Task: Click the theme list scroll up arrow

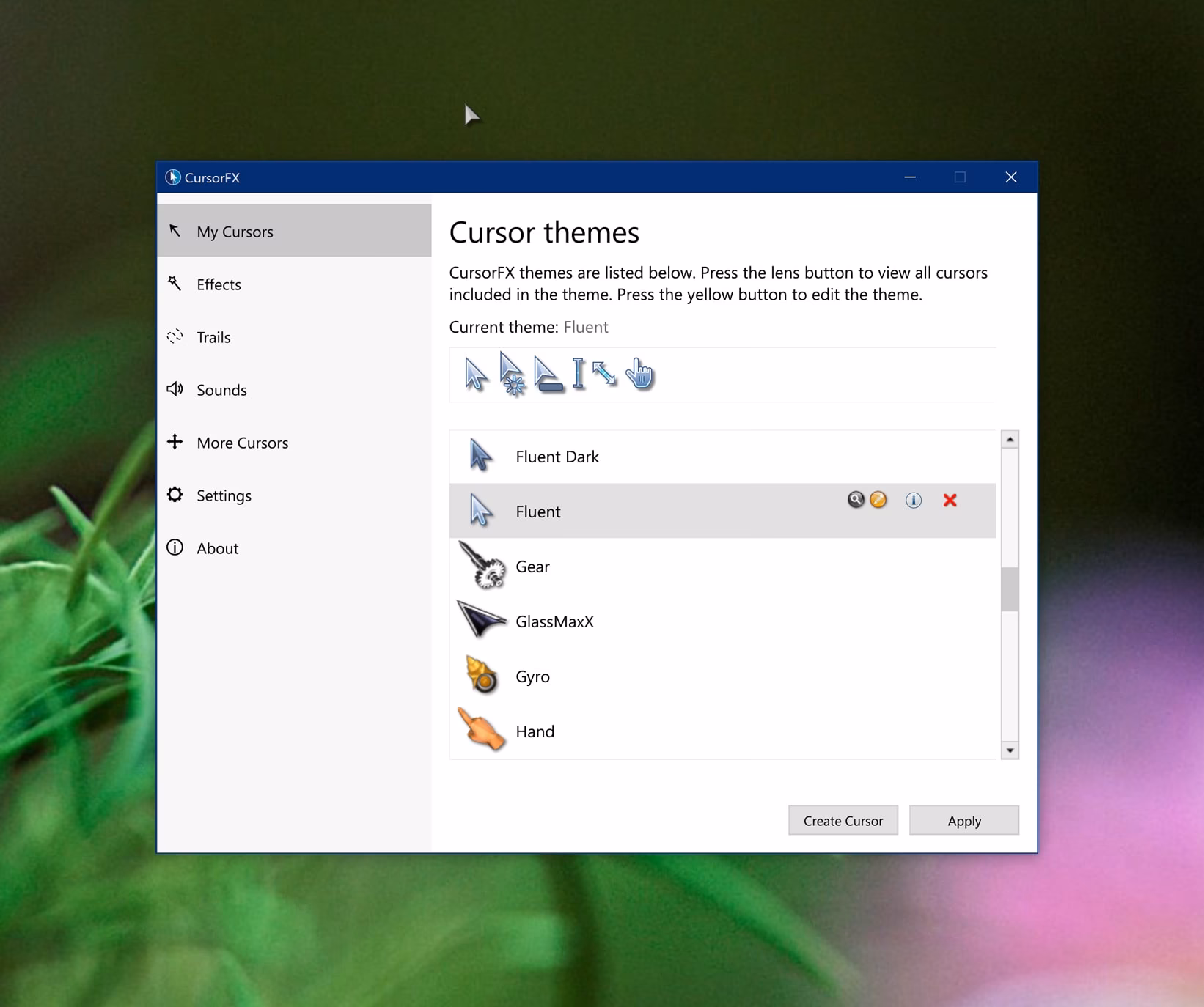Action: [1010, 439]
